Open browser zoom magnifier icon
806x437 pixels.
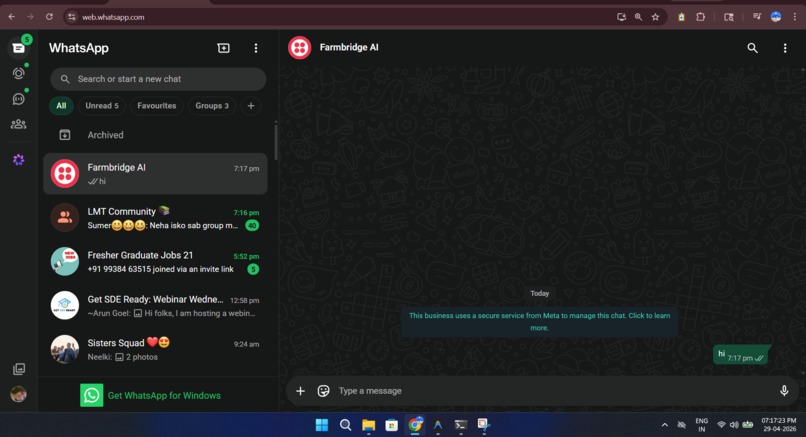(638, 17)
